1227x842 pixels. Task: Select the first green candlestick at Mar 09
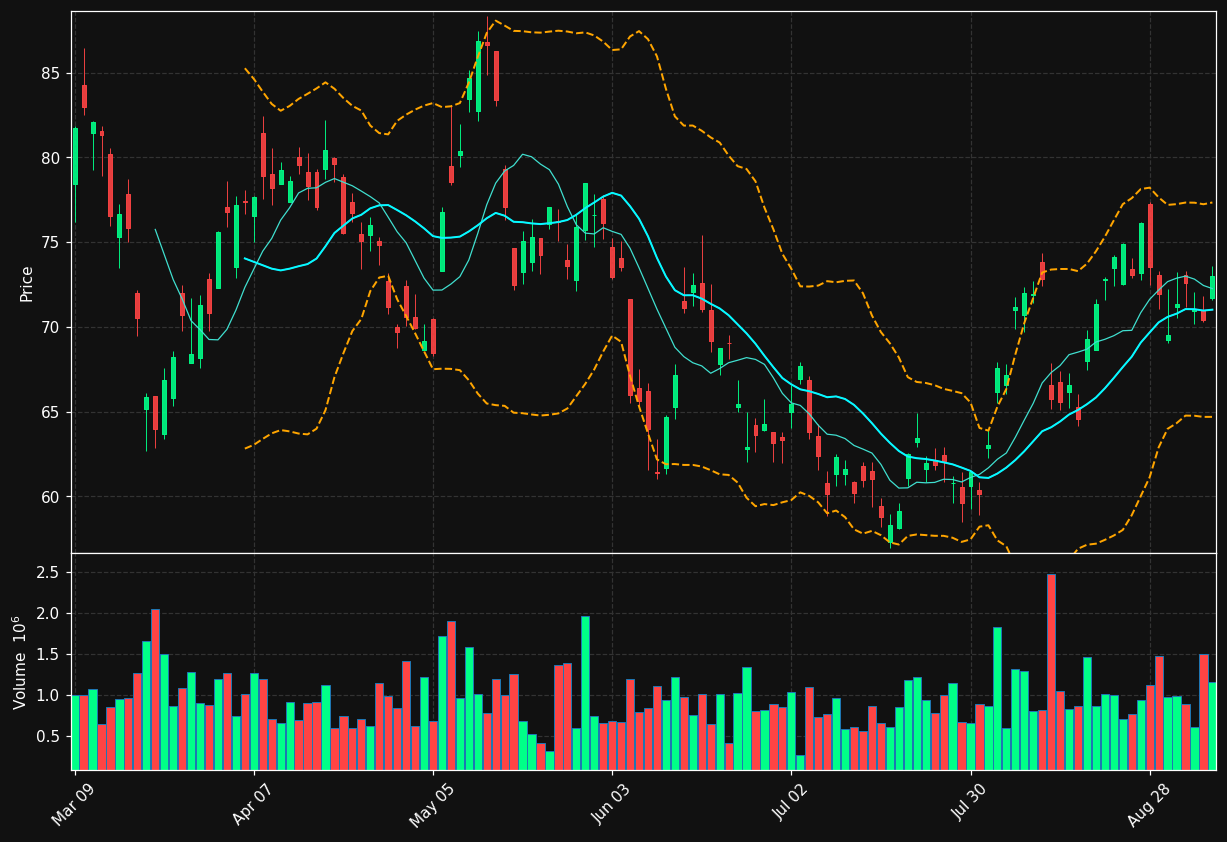click(75, 156)
